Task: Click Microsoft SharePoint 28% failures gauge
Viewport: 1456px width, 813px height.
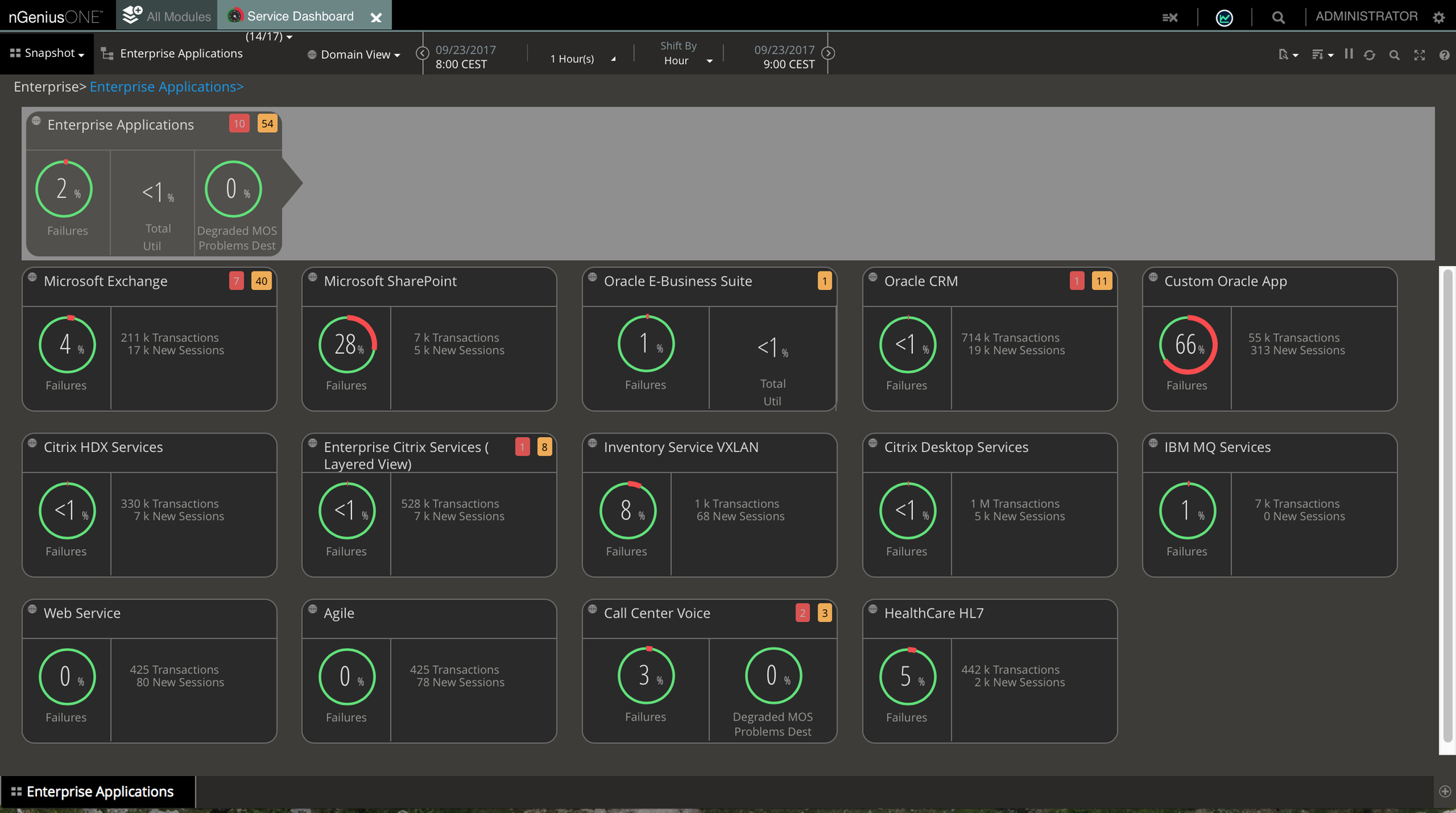Action: click(x=347, y=345)
